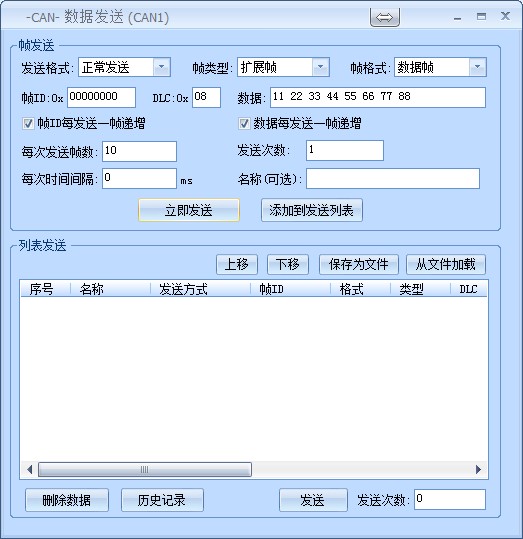The image size is (523, 539).
Task: Click the bottom 发送次数 field showing 0
Action: (450, 499)
